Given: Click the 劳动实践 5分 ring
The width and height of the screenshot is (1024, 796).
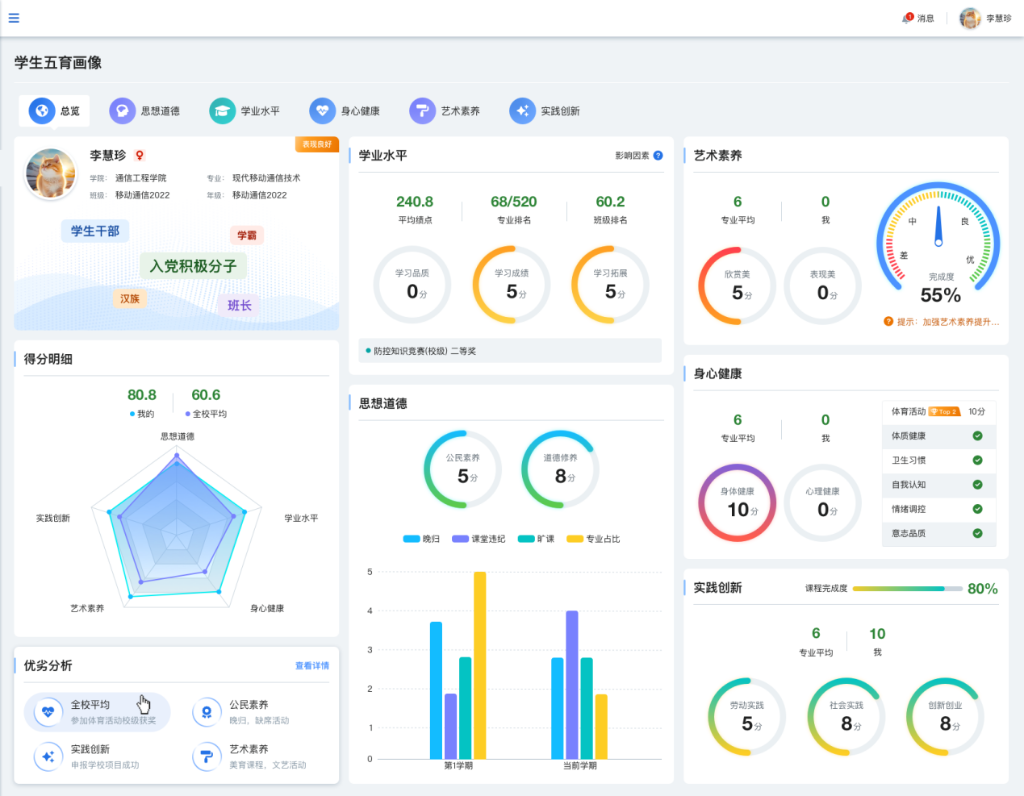Looking at the screenshot, I should (746, 717).
